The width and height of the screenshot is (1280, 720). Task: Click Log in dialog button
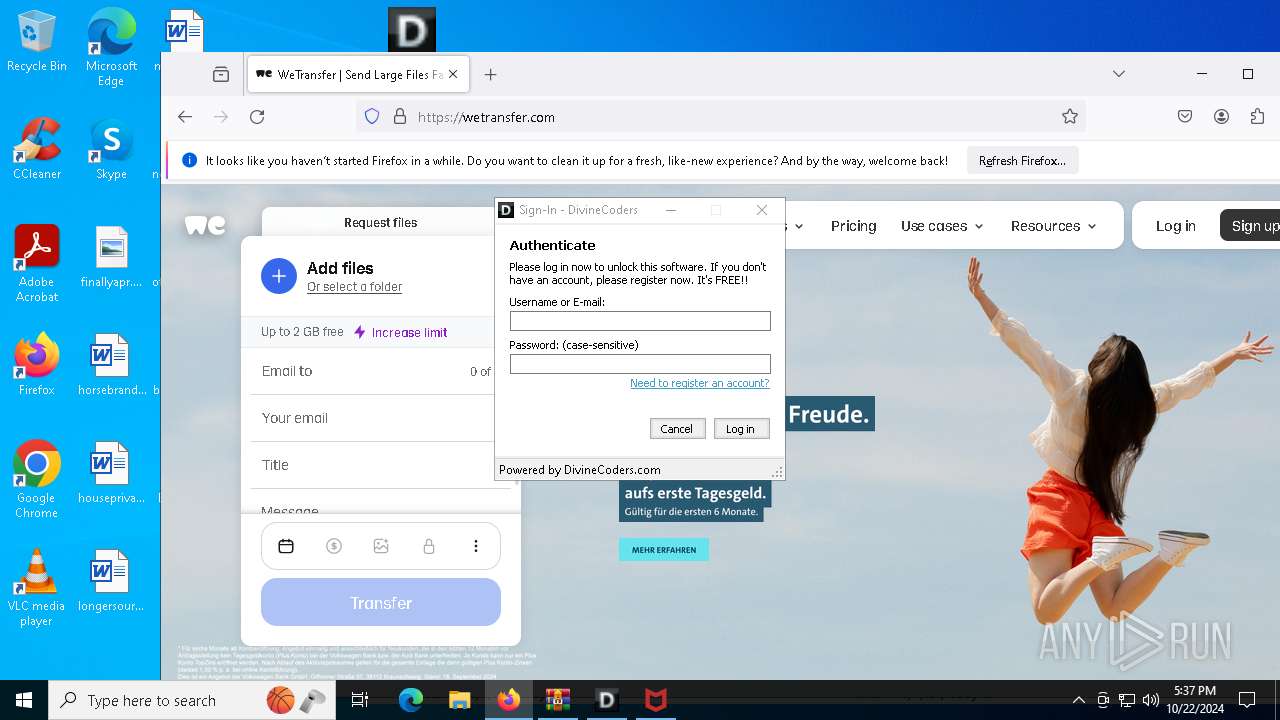(741, 428)
